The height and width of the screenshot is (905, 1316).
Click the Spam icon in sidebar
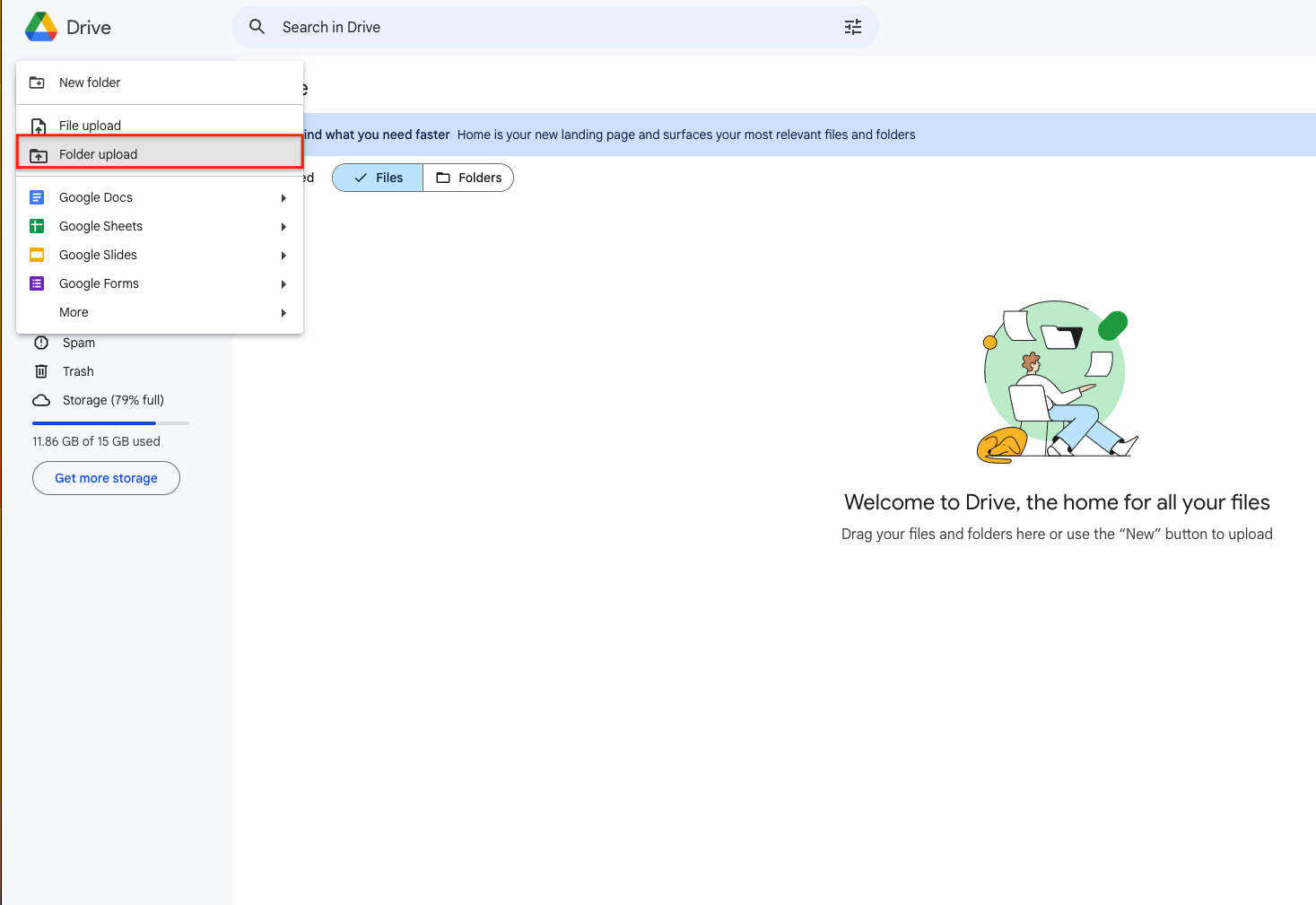(x=41, y=343)
